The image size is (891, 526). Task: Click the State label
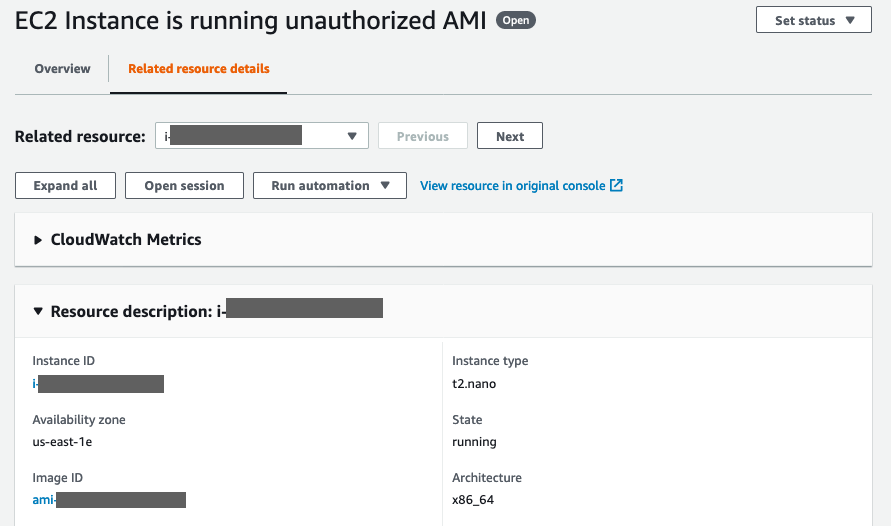click(467, 420)
